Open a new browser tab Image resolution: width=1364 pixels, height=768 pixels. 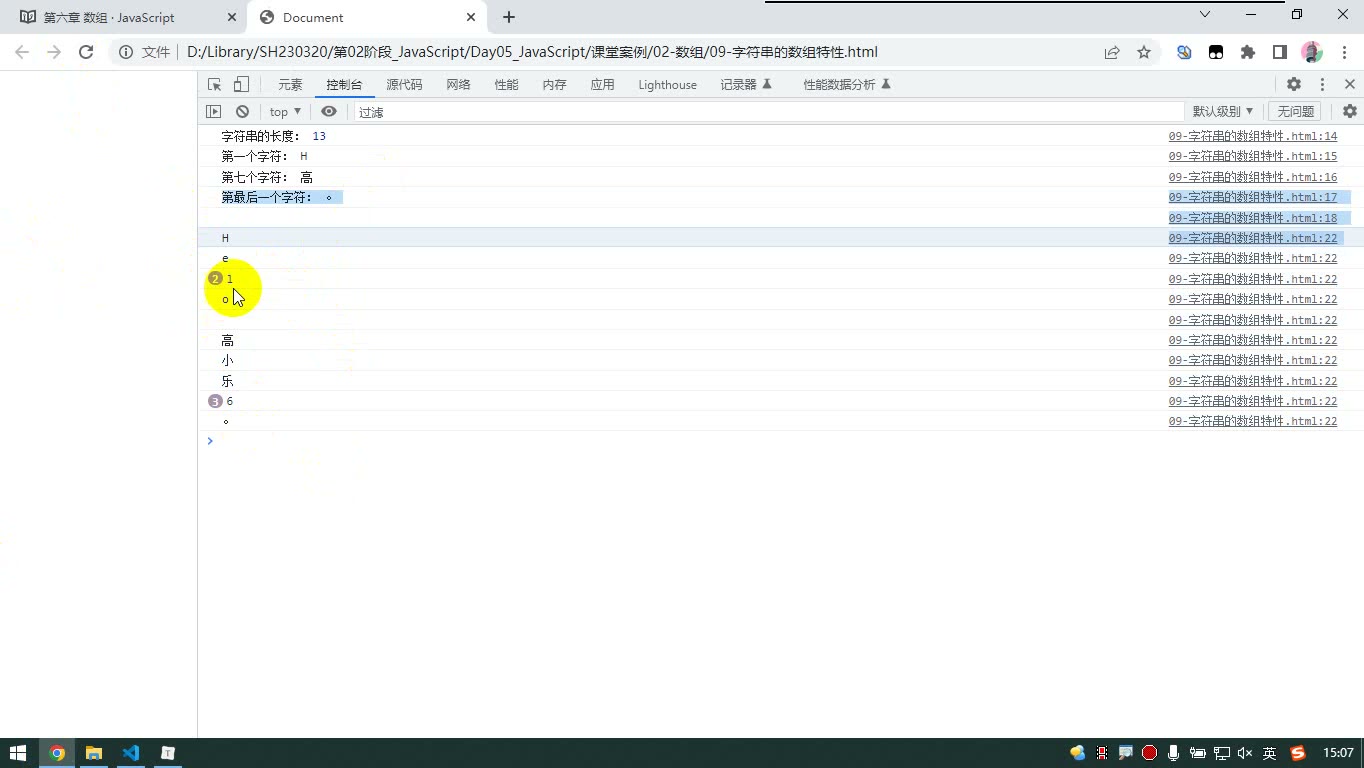(x=509, y=17)
